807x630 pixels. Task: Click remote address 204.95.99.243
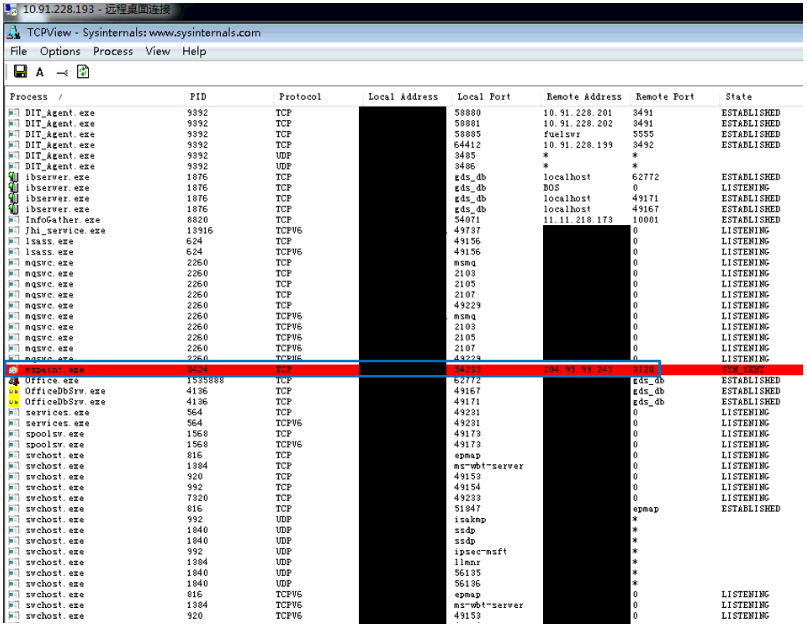(578, 370)
